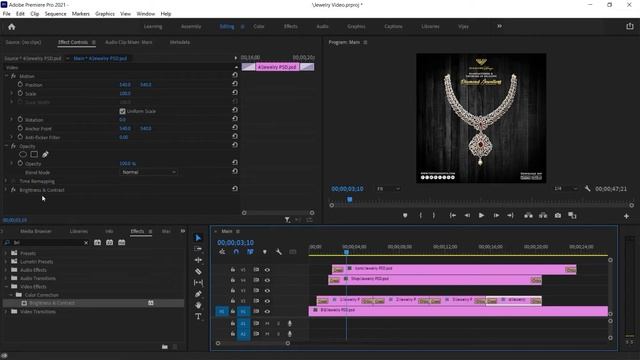Create an ellipse mask under Opacity
The width and height of the screenshot is (640, 360).
tap(23, 154)
